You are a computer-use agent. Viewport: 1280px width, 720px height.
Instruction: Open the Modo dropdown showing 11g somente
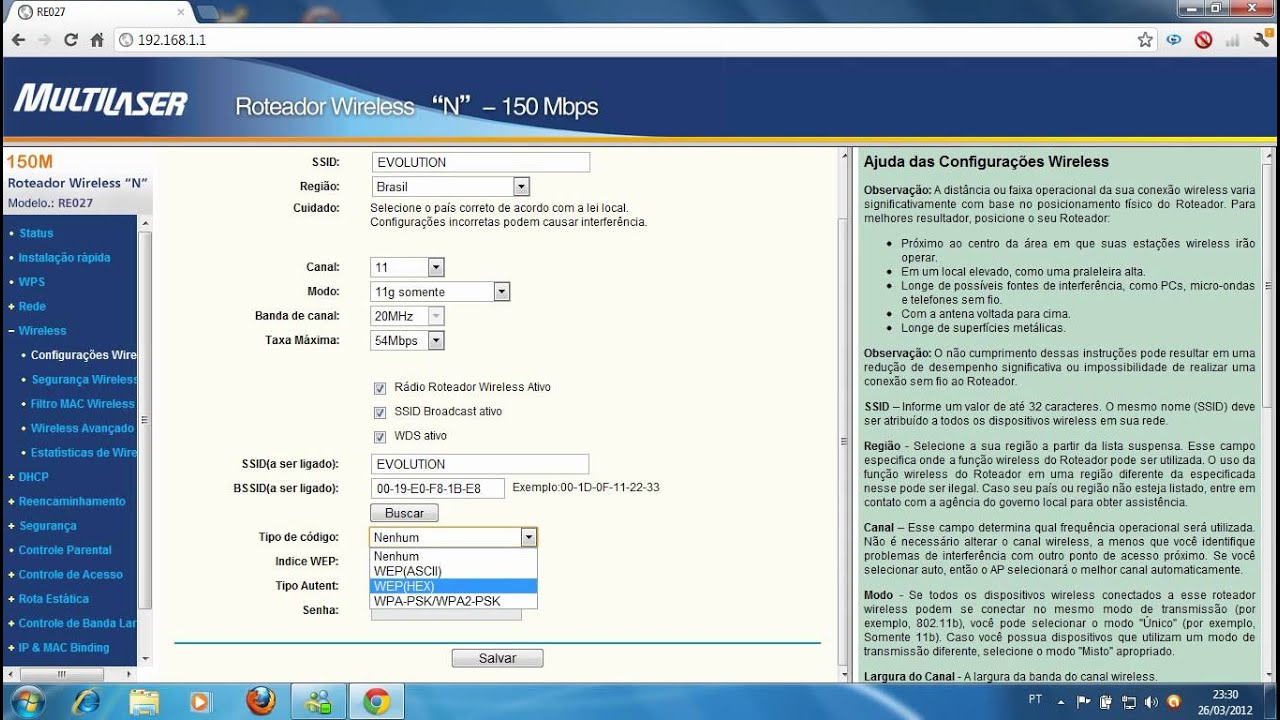click(x=440, y=292)
